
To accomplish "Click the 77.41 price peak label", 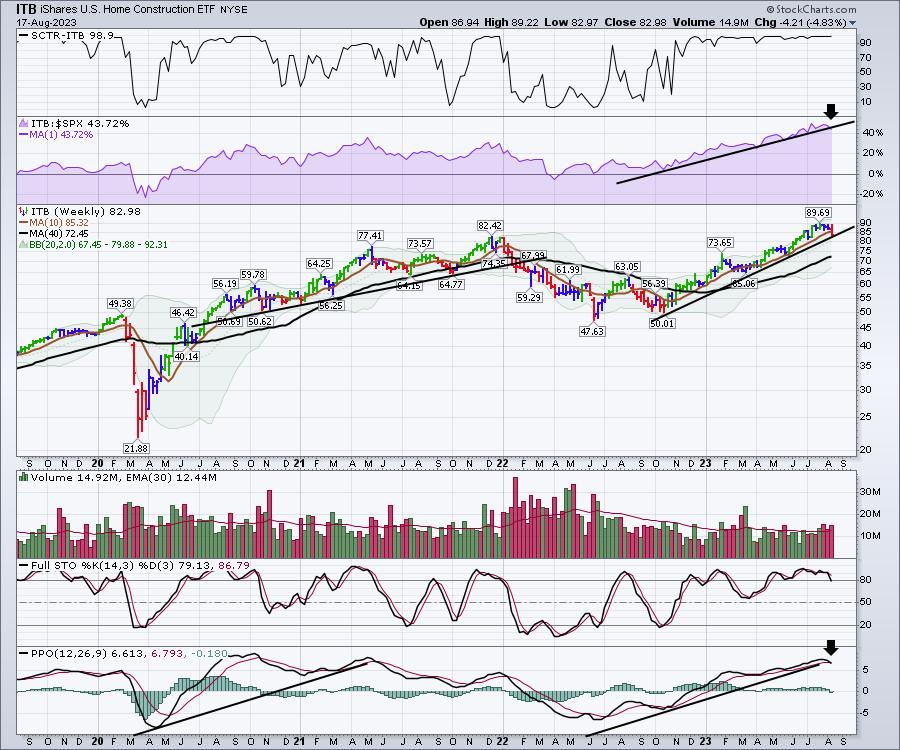I will pos(371,234).
